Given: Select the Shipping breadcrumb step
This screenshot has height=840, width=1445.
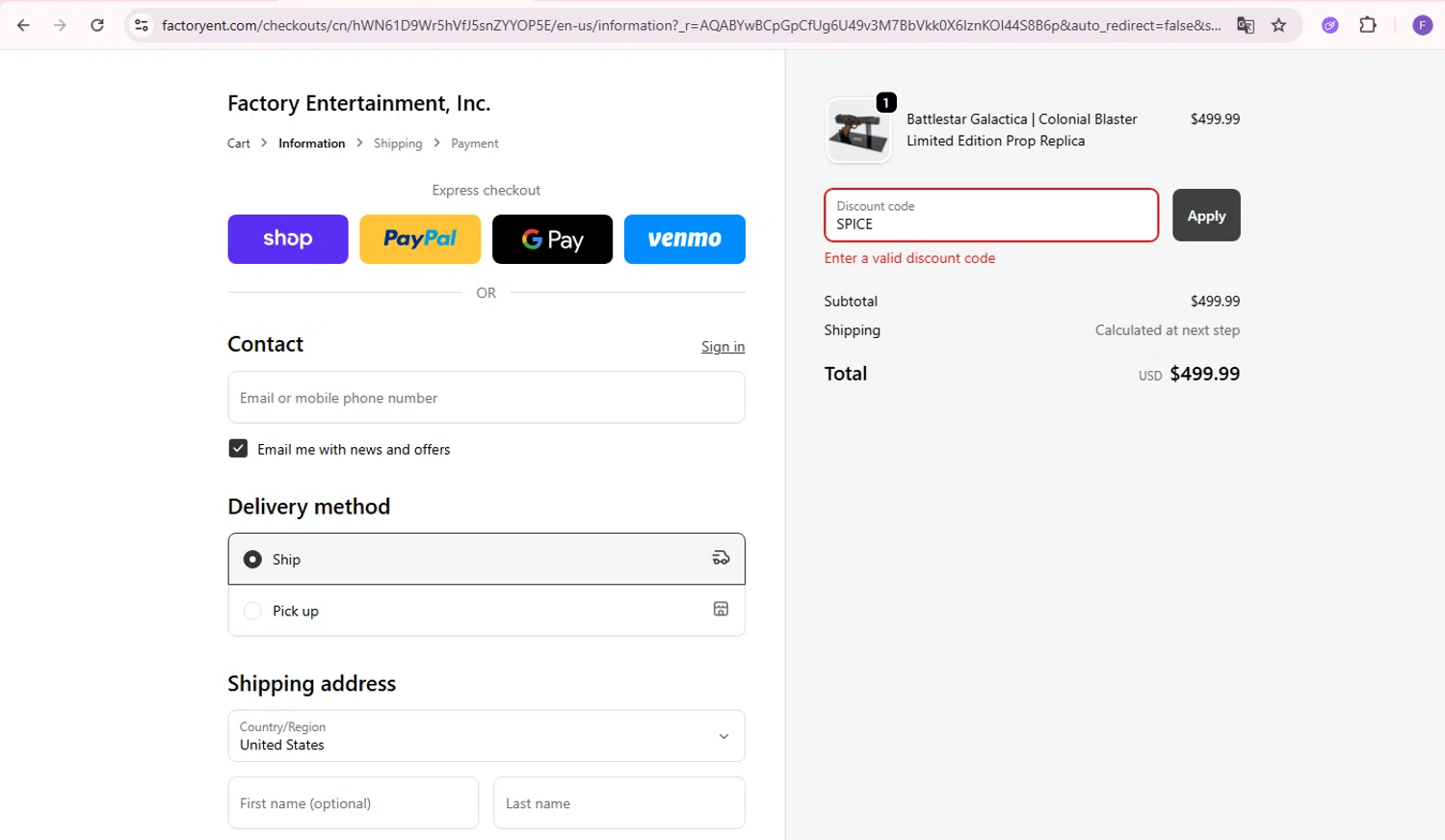Looking at the screenshot, I should point(398,144).
